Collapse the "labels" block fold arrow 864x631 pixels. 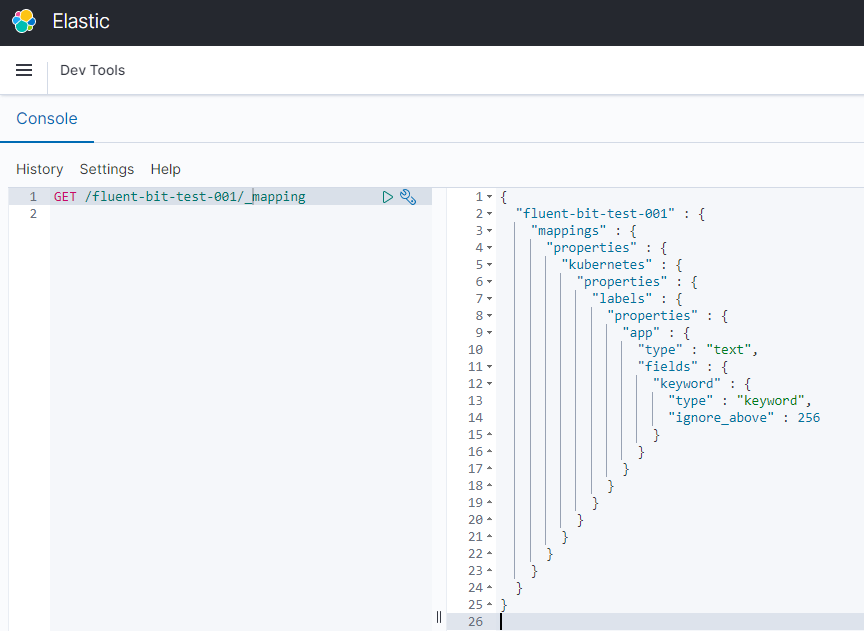tap(489, 299)
